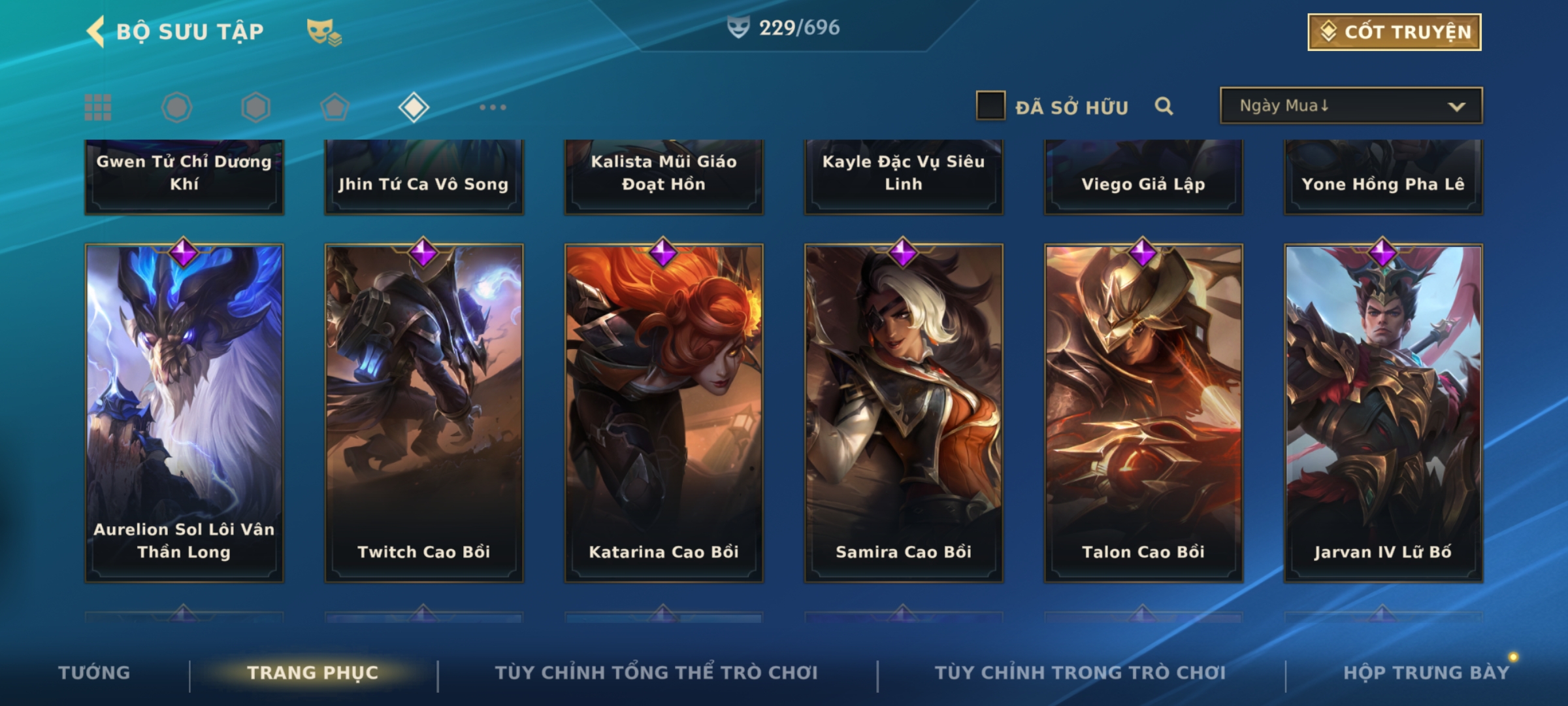Open Tùy Chỉnh Trong Trò Chơi tab

(x=1080, y=673)
